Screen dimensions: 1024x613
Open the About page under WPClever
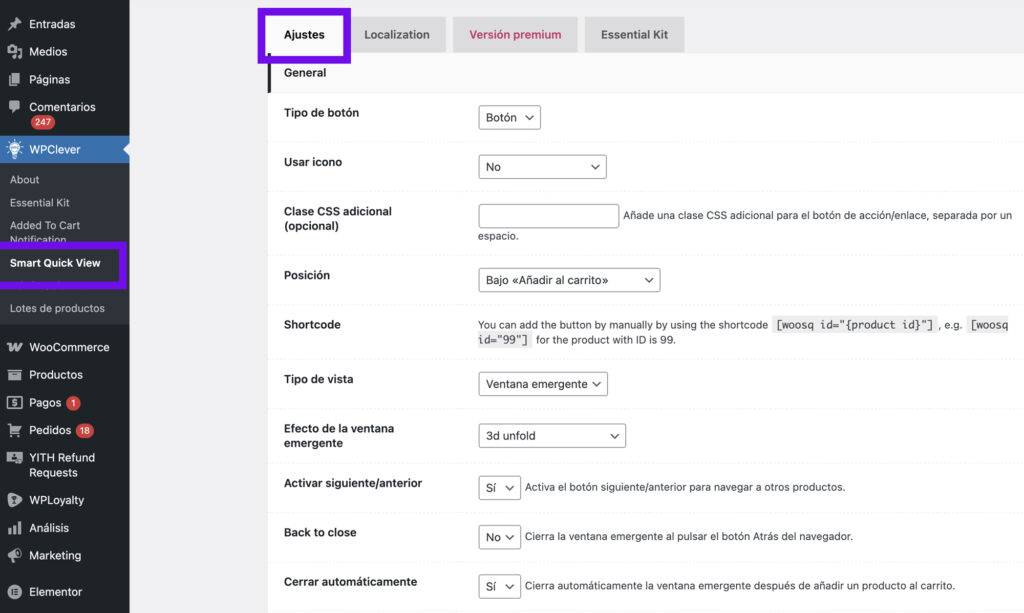[24, 179]
